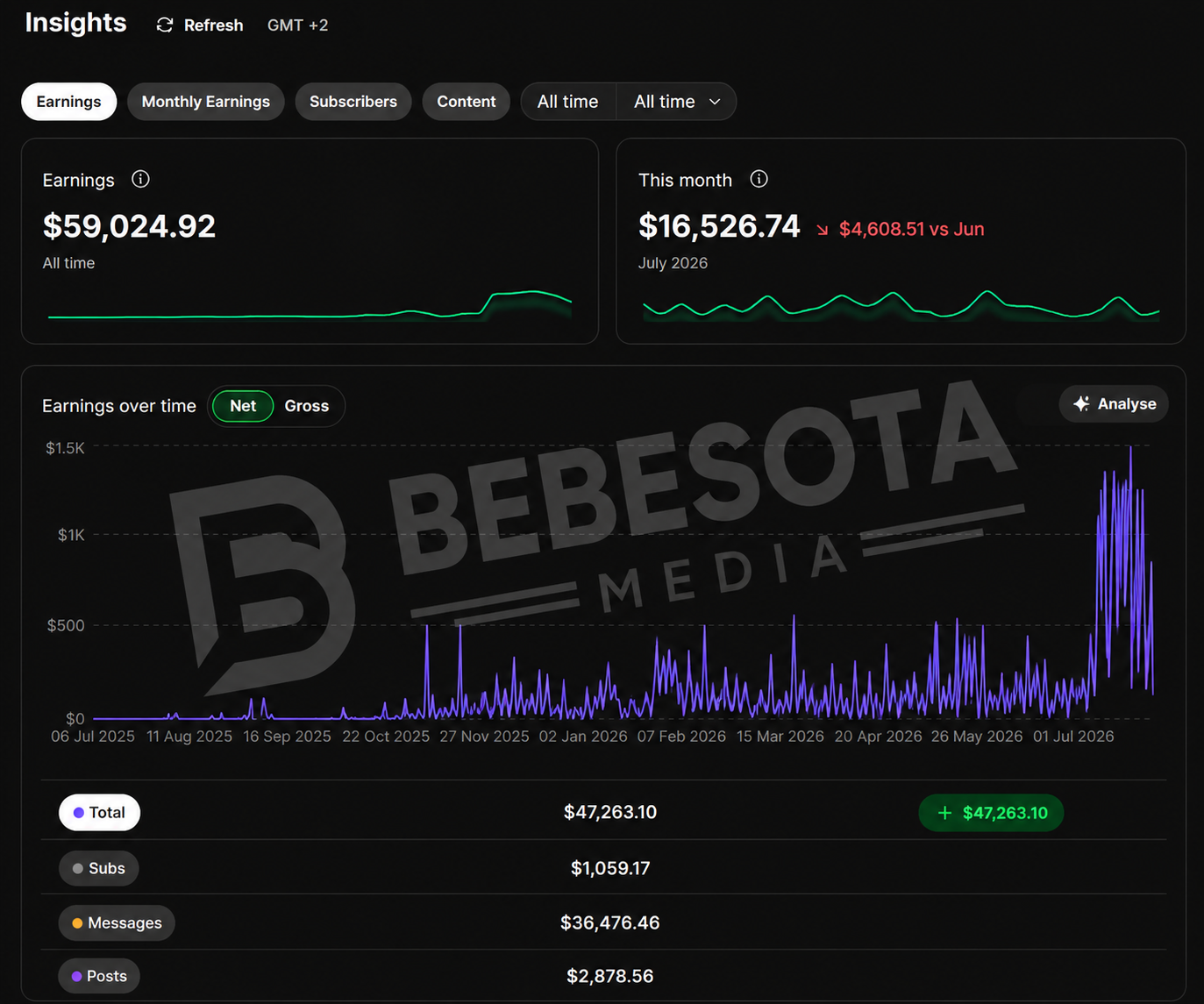
Task: Open the This month info icon
Action: point(759,179)
